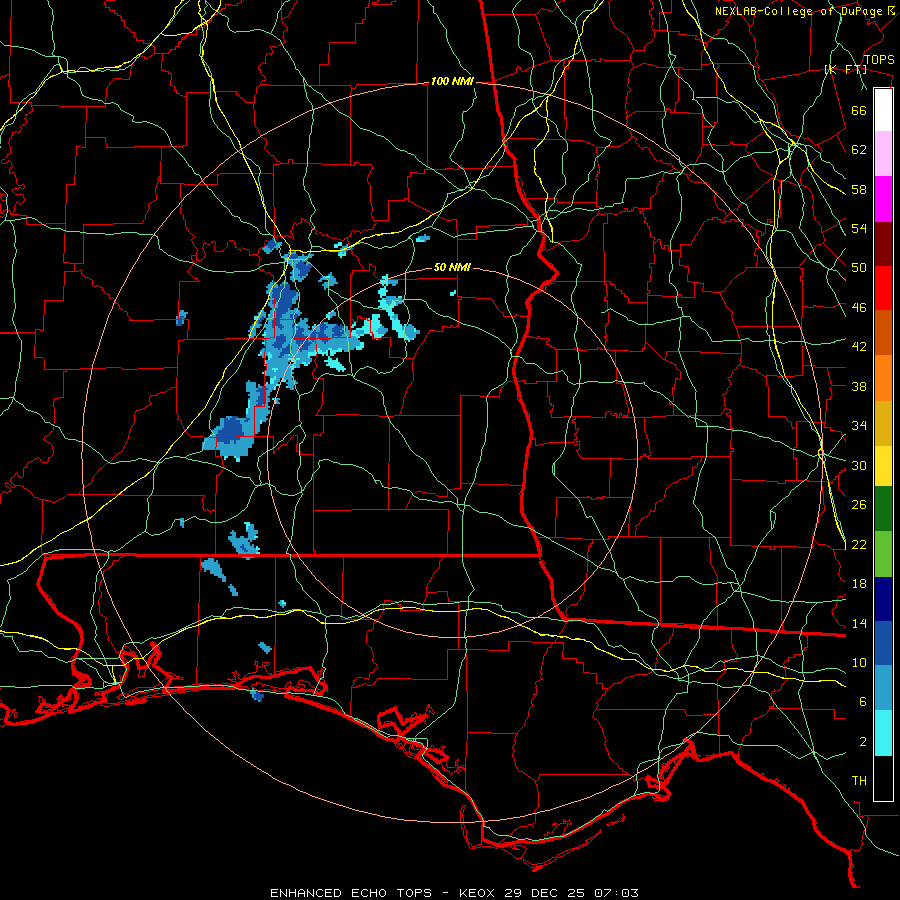Click the bright red swatch near 46

[883, 288]
